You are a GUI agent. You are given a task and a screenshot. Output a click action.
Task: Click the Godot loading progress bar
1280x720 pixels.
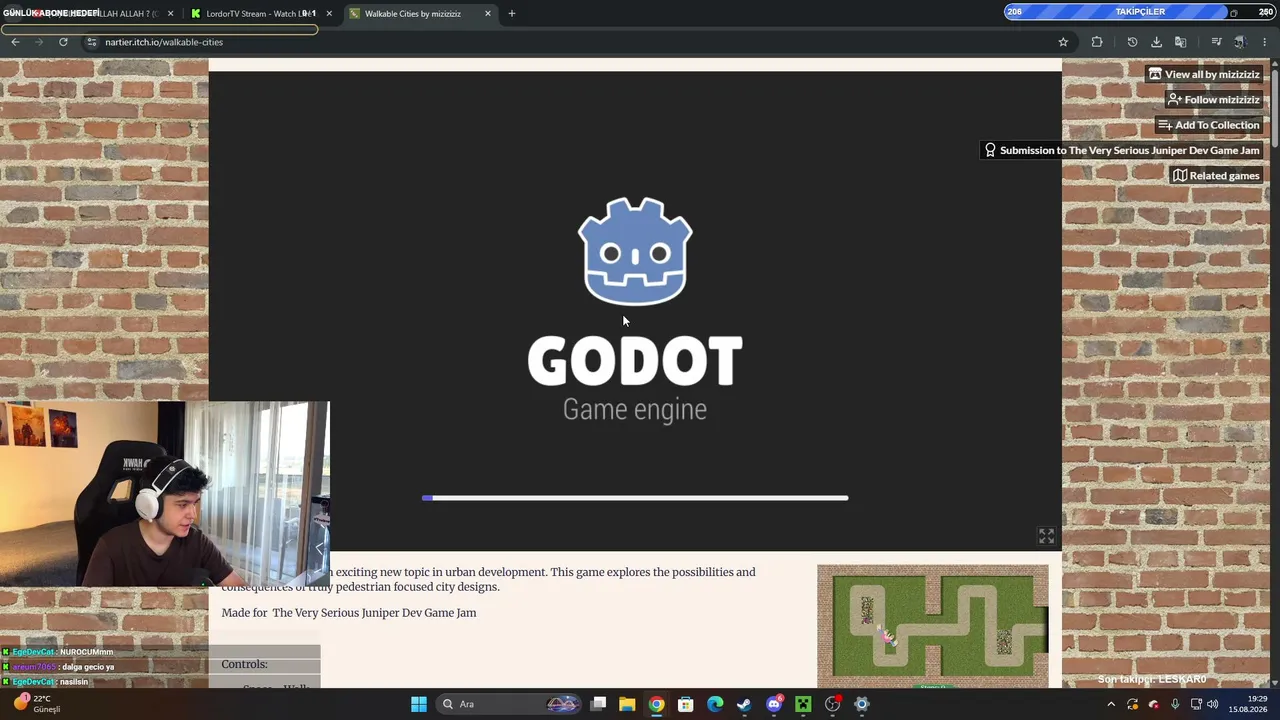coord(635,498)
